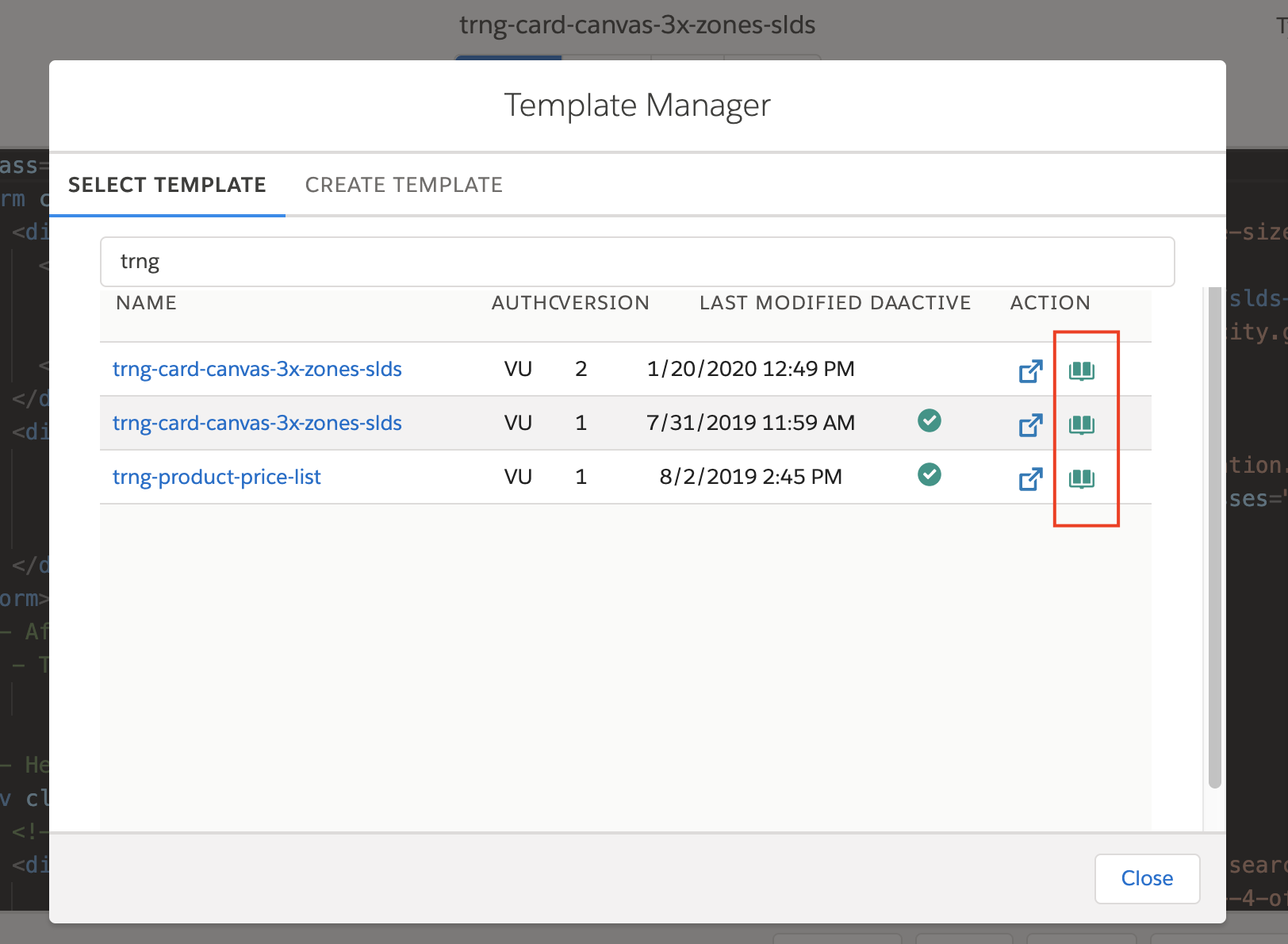Switch to the Create Template tab
1288x944 pixels.
point(404,185)
